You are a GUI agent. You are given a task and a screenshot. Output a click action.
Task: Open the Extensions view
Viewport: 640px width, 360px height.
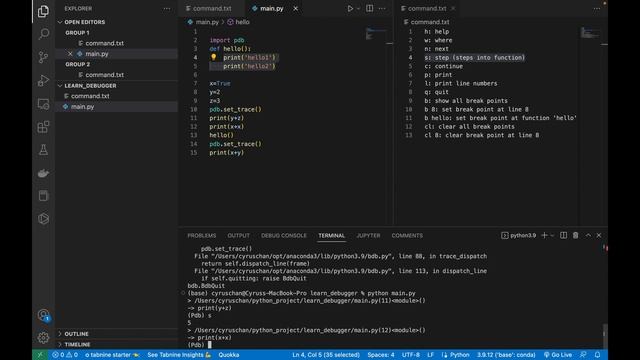pos(43,127)
